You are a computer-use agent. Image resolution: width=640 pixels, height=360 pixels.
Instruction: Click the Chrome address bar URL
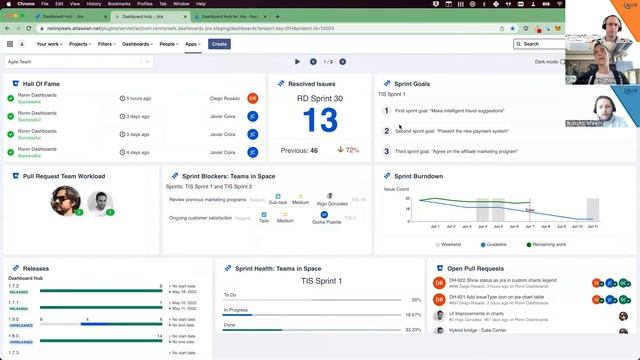click(x=190, y=29)
